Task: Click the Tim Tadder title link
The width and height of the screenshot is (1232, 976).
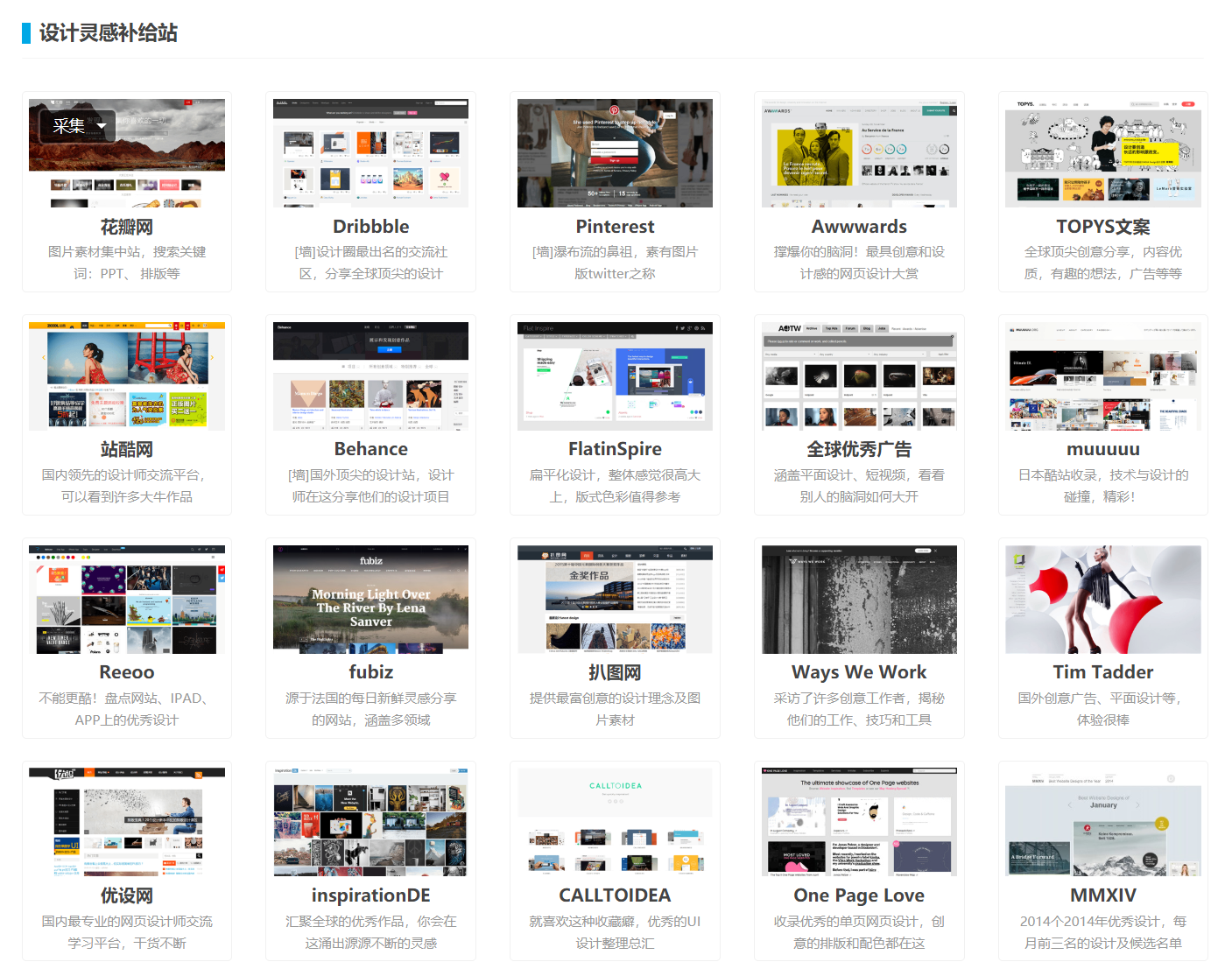Action: 1103,672
